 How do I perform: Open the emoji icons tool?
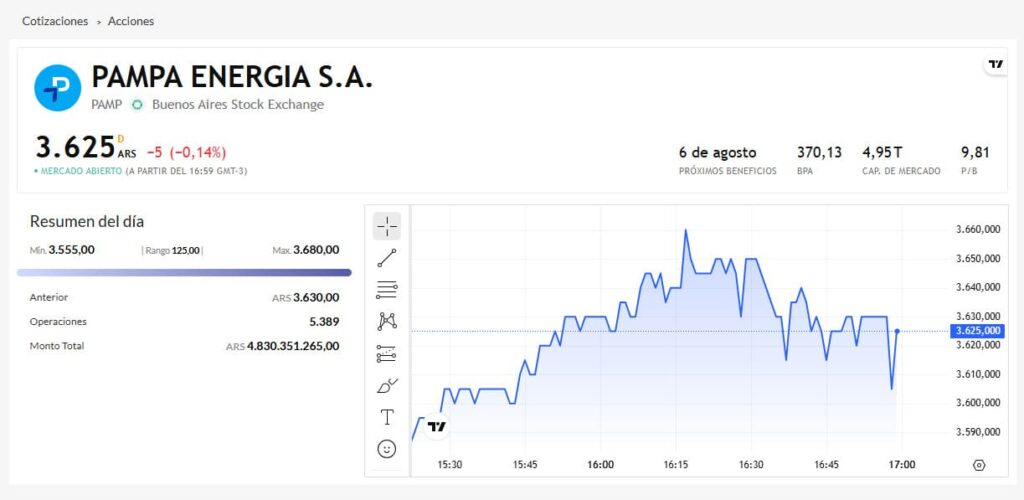click(387, 449)
